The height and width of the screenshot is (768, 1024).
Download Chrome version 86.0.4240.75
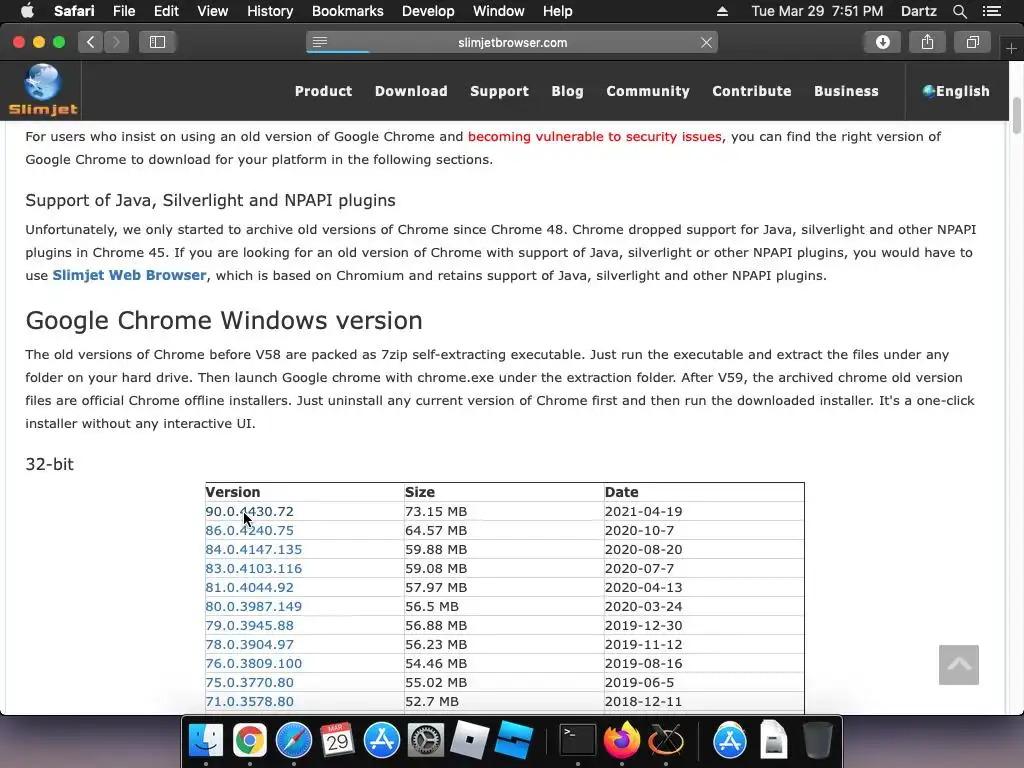(249, 530)
